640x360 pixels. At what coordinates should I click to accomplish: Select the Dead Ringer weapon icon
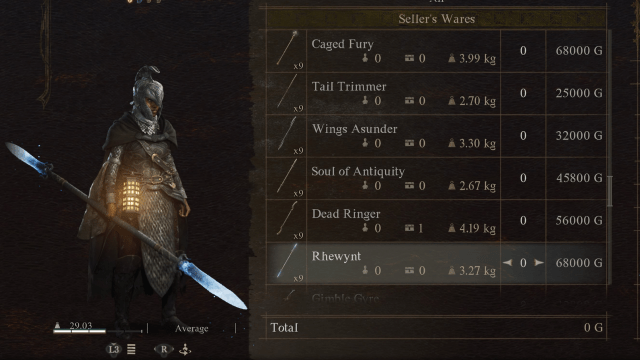(287, 220)
